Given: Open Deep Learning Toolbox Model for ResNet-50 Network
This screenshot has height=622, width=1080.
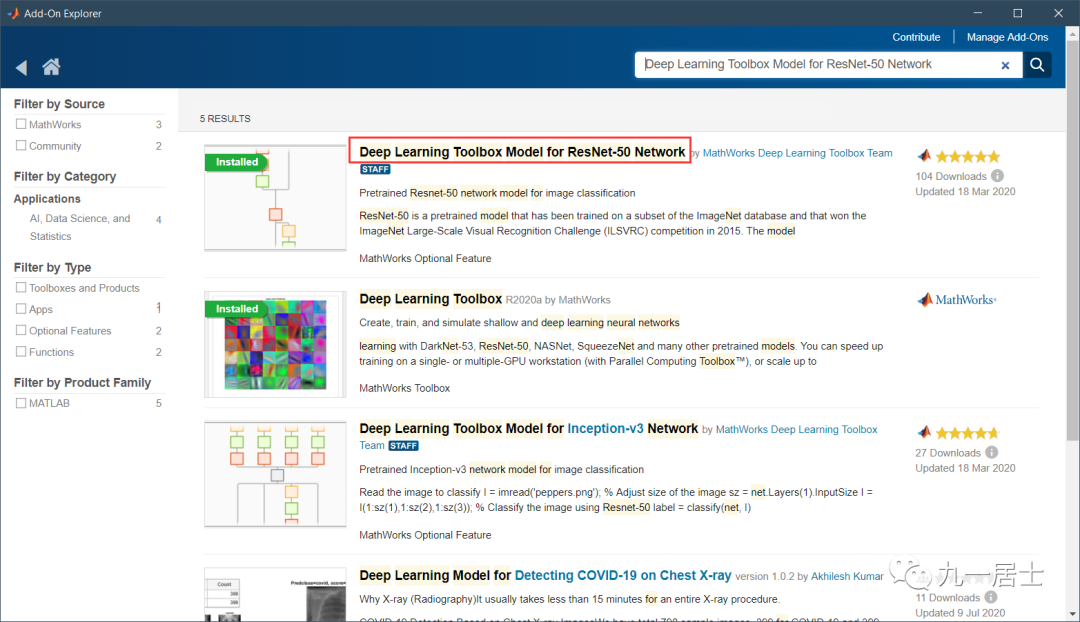Looking at the screenshot, I should coord(522,152).
